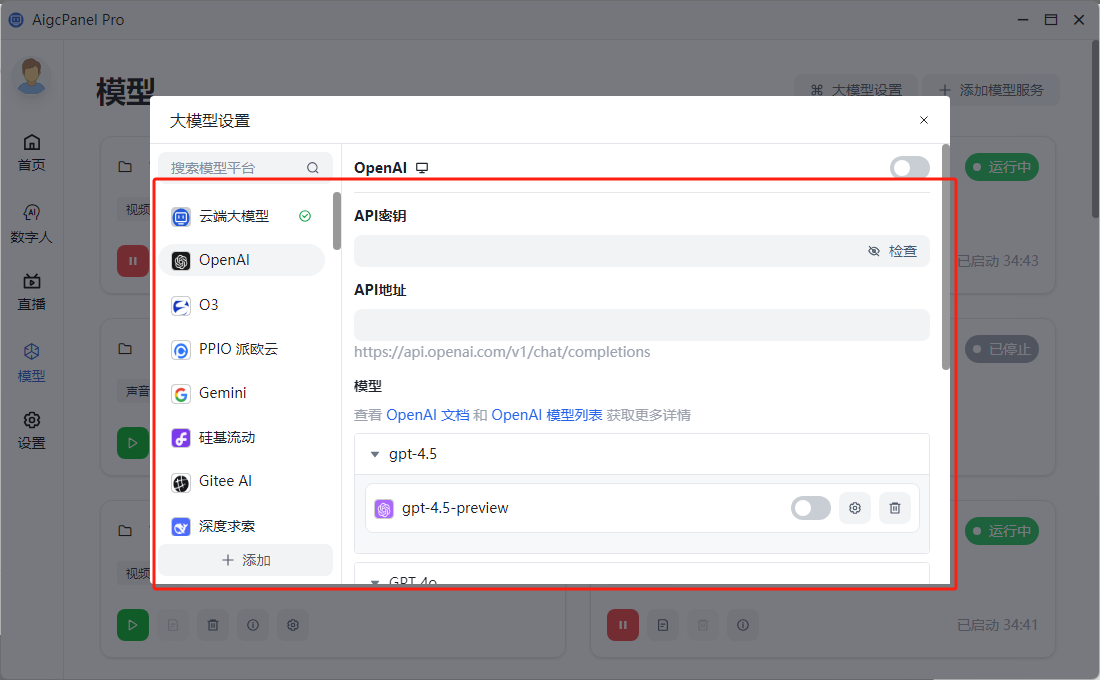Click the 已启动 34:41 text
Screen dimensions: 1100x680
[998, 625]
